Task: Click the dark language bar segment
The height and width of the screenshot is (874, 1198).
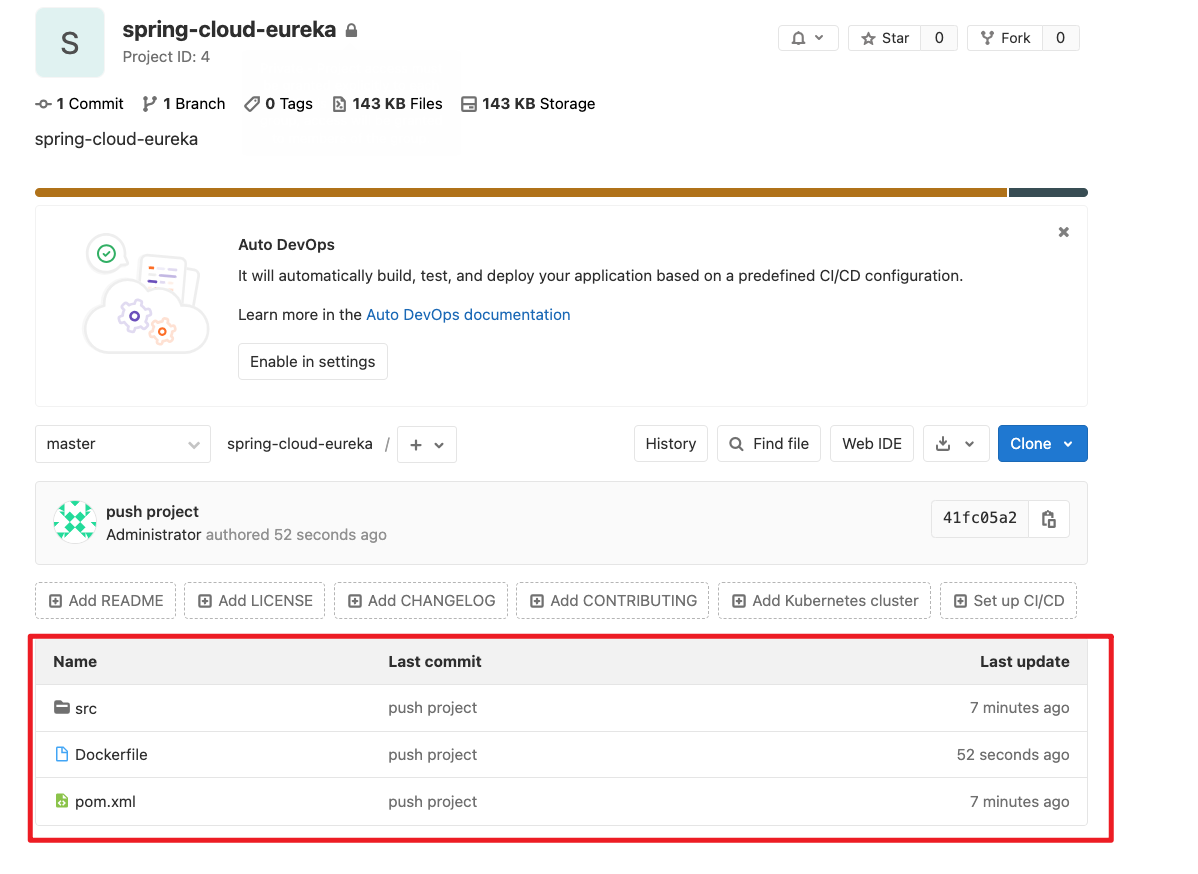Action: (1048, 193)
